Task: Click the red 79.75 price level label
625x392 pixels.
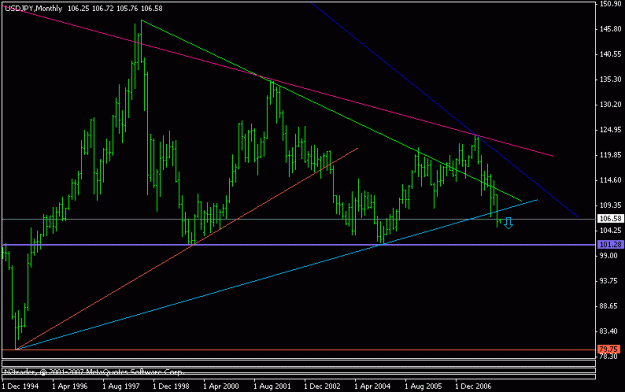Action: point(609,349)
